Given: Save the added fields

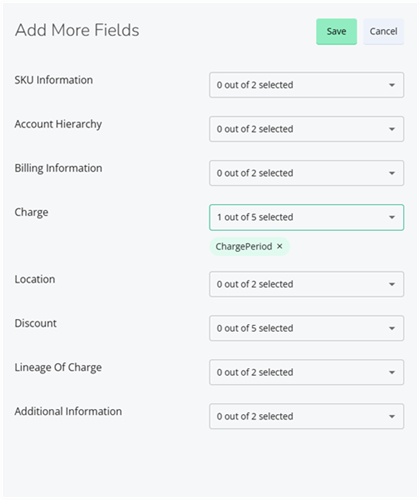Looking at the screenshot, I should (336, 32).
